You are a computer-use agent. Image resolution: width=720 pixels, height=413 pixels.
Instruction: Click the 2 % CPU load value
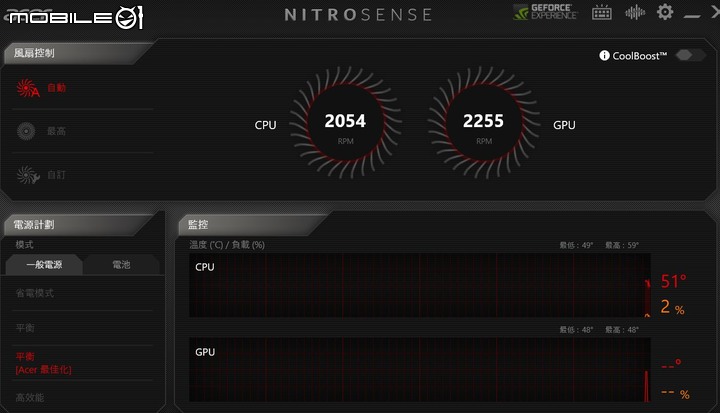pos(673,307)
